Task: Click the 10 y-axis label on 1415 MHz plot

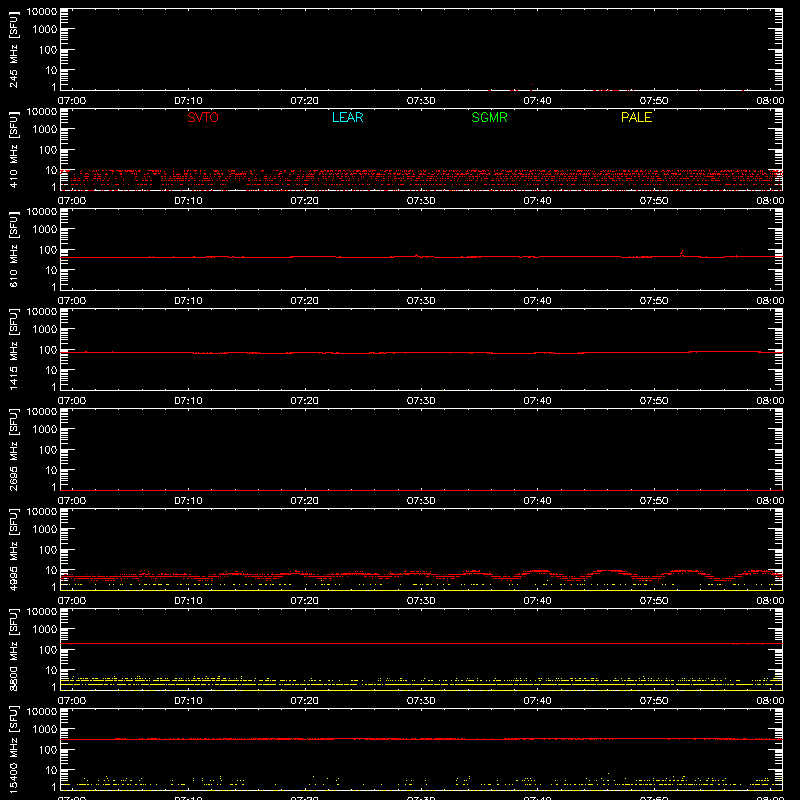Action: 51,370
